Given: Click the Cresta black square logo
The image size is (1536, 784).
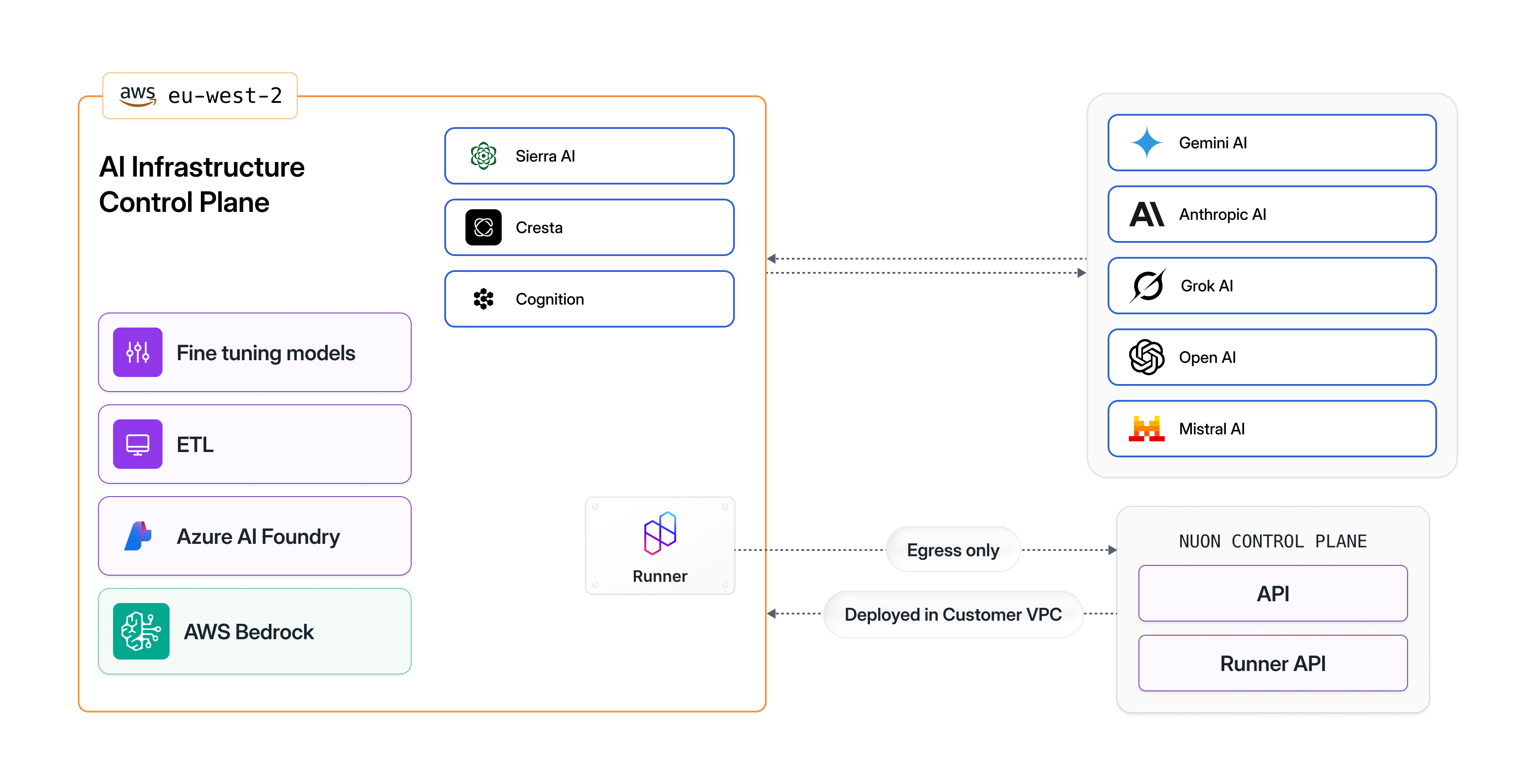Looking at the screenshot, I should [x=483, y=227].
